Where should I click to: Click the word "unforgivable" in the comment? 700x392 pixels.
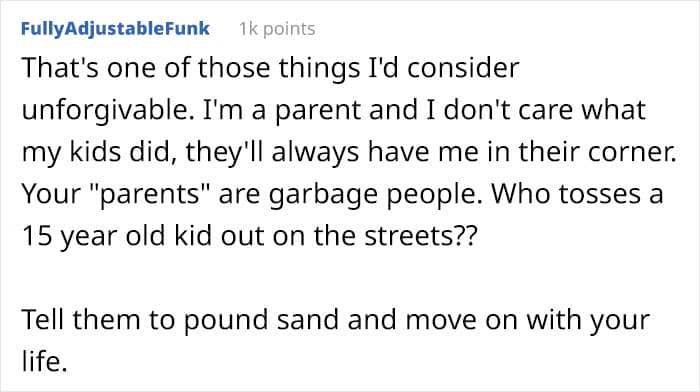pos(104,110)
